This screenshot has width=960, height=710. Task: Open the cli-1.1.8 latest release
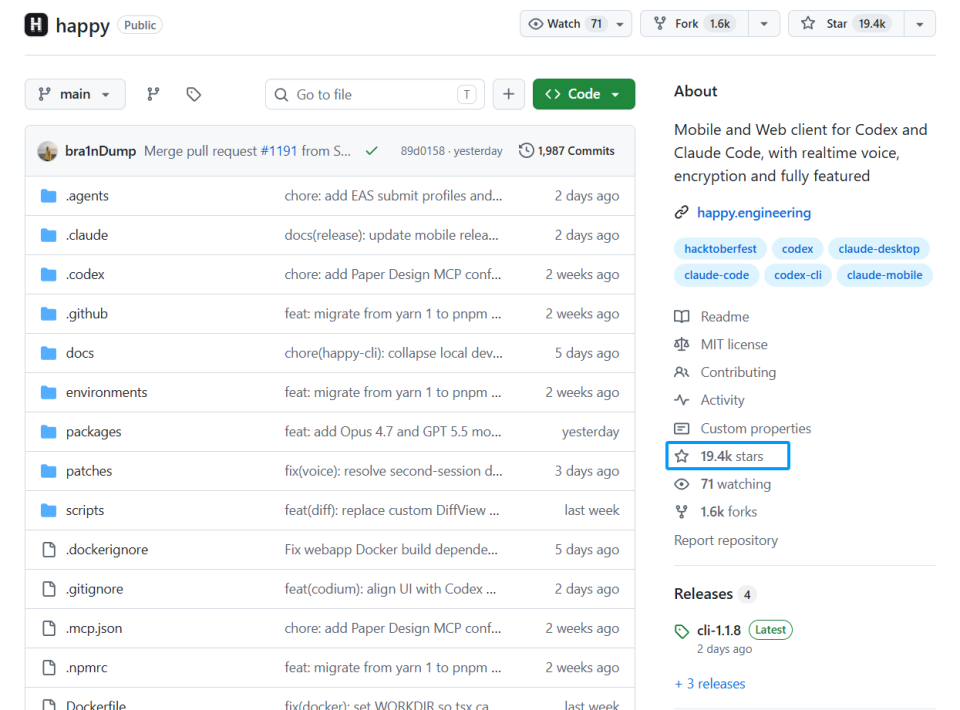click(x=719, y=630)
